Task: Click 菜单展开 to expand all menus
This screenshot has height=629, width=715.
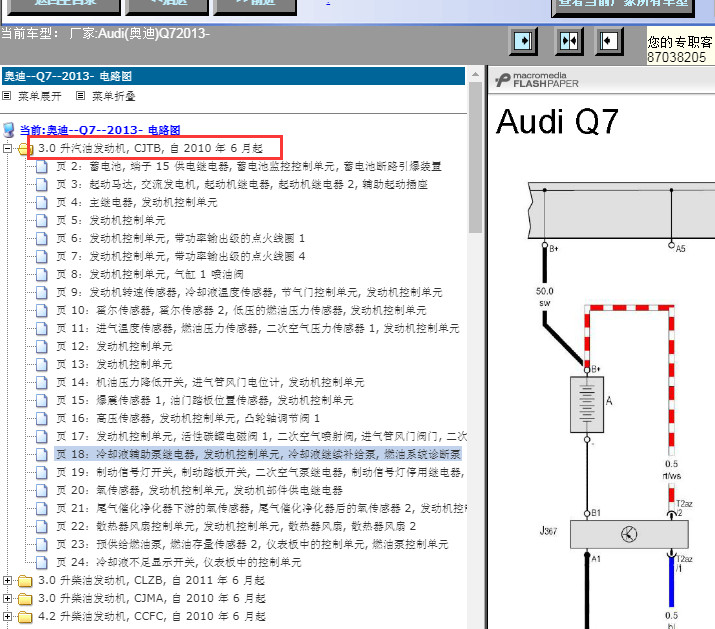Action: point(40,96)
